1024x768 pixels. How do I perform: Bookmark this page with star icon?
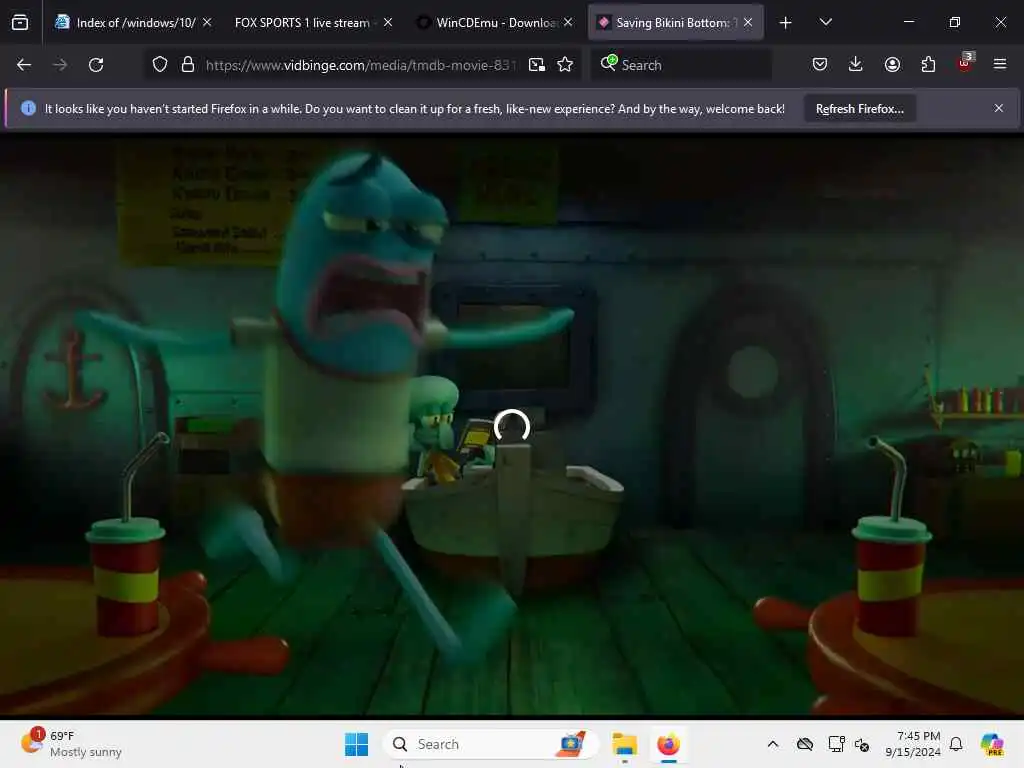(566, 64)
